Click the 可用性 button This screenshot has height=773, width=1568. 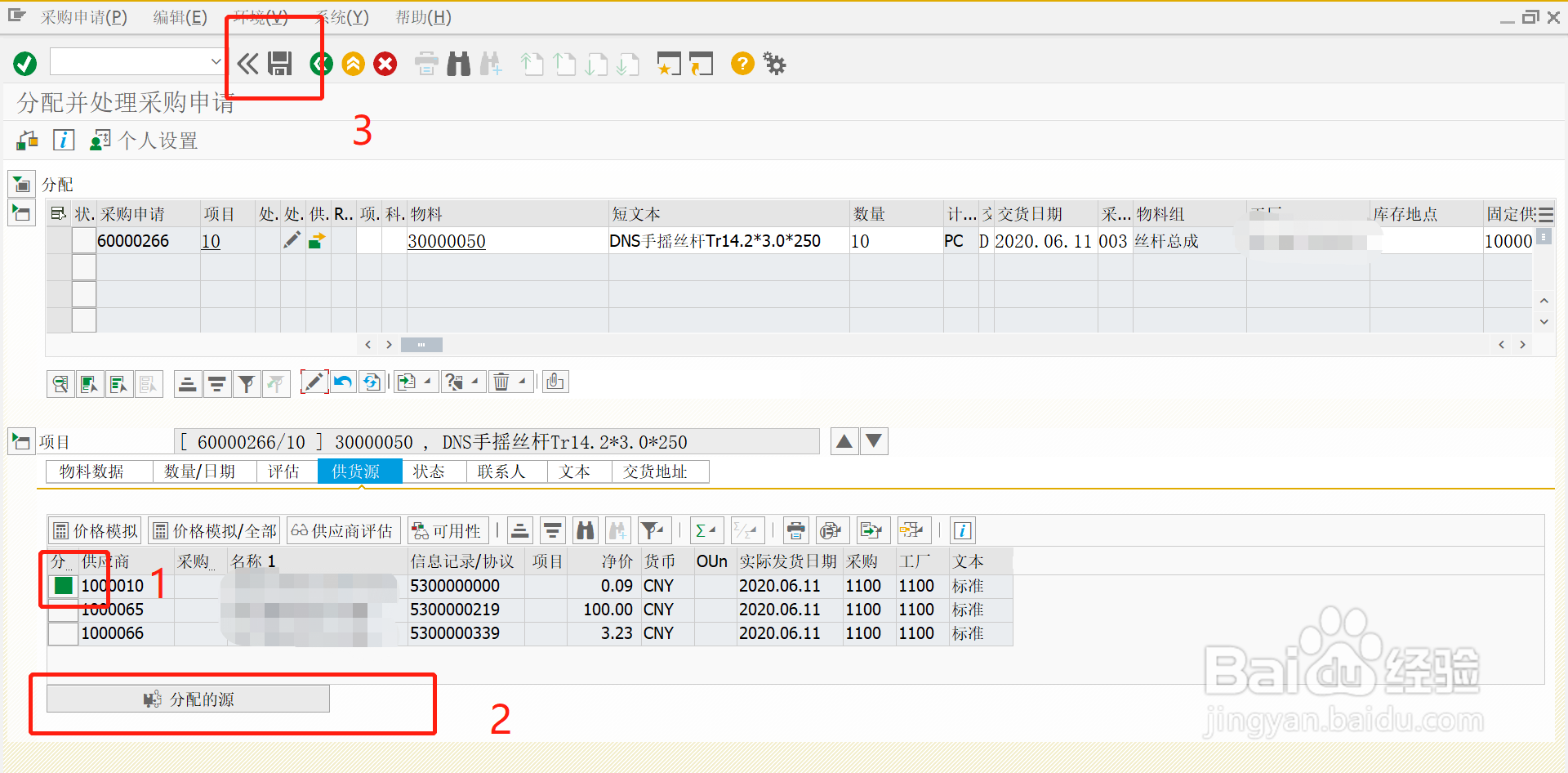[x=448, y=531]
